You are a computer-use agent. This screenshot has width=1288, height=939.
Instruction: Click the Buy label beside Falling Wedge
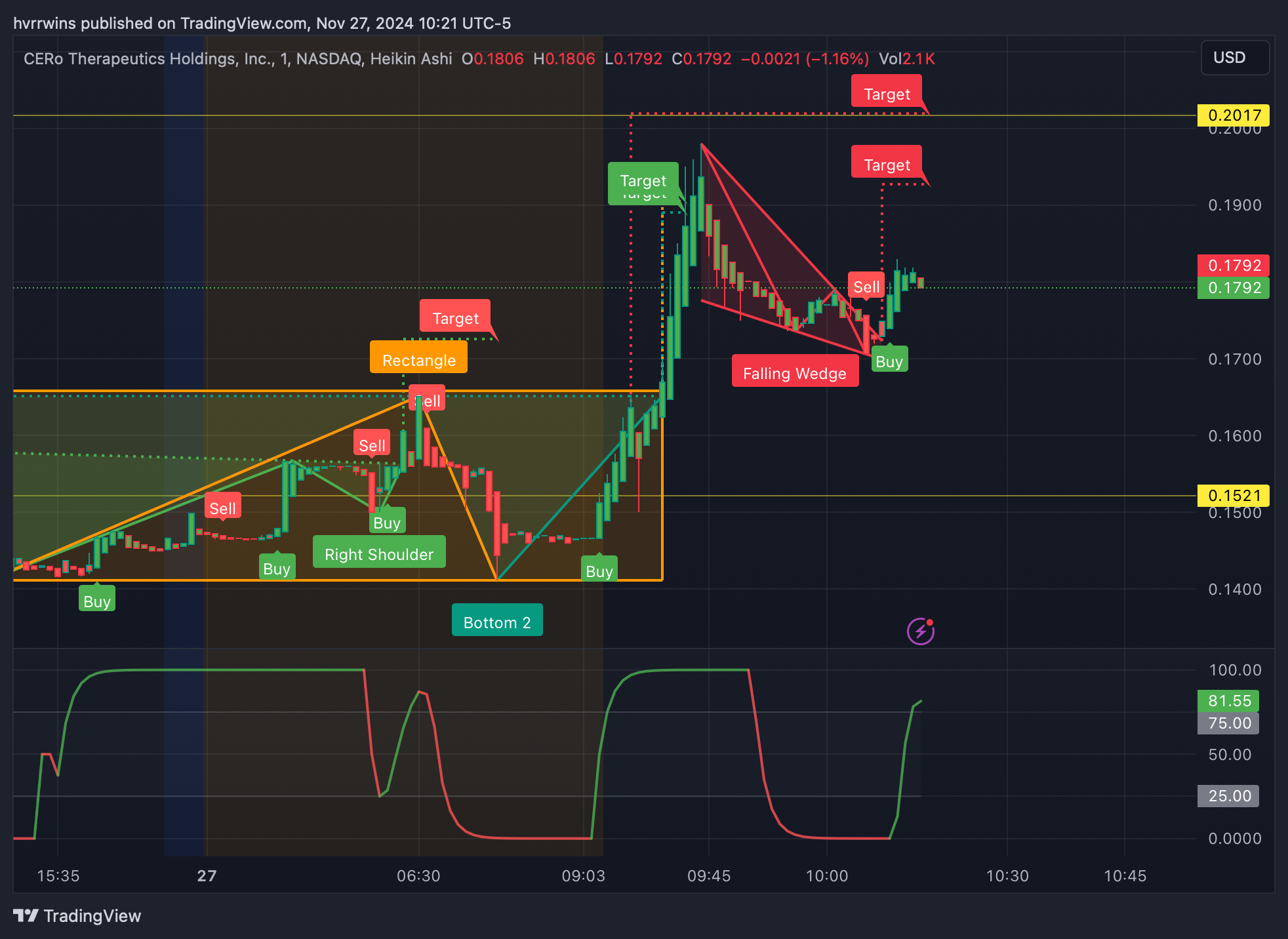[x=889, y=360]
